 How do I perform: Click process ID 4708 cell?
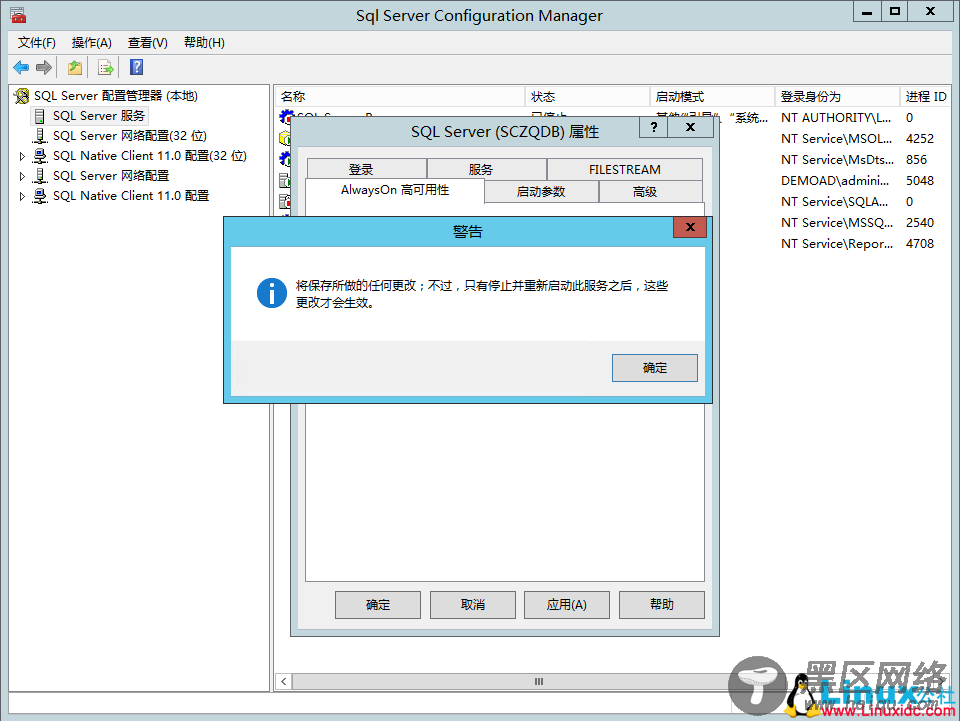[920, 244]
